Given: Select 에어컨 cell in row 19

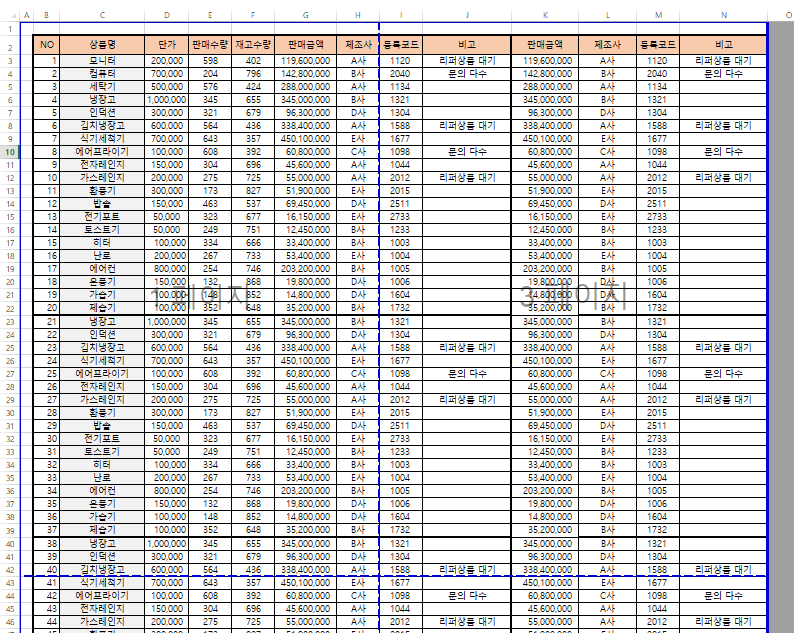Looking at the screenshot, I should coord(102,269).
